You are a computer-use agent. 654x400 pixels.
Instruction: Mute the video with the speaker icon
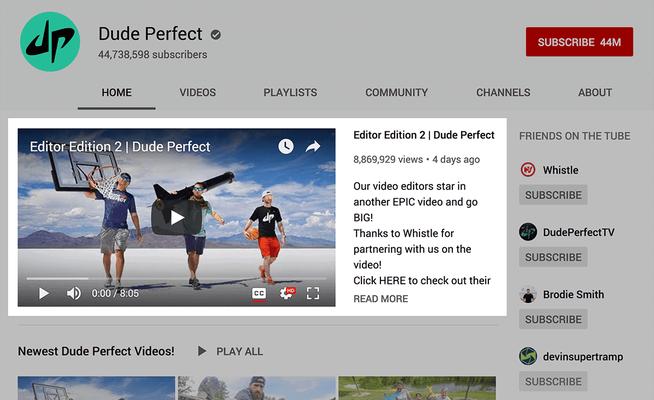click(x=74, y=293)
